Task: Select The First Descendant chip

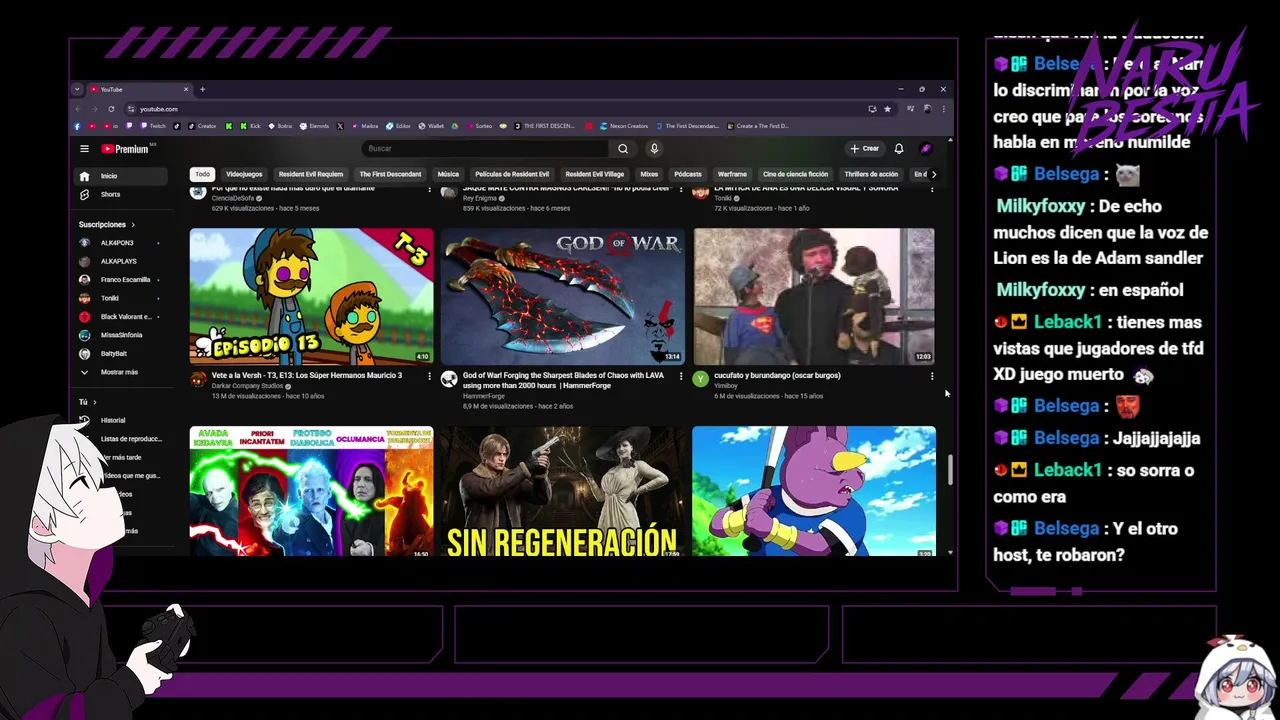Action: point(390,174)
